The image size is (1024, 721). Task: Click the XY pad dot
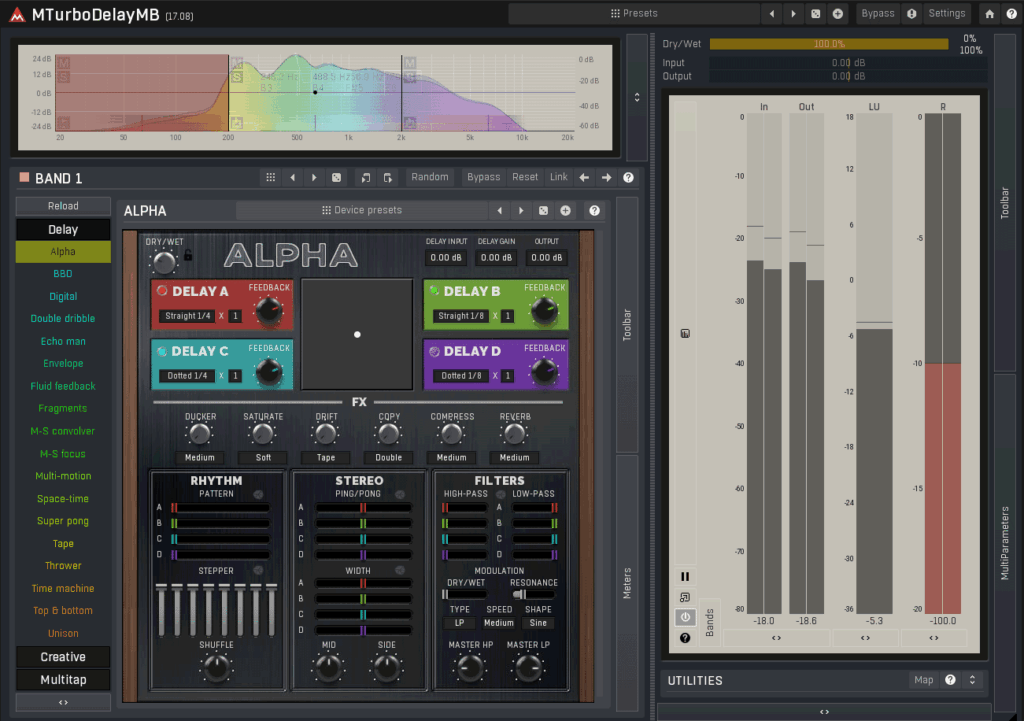pyautogui.click(x=357, y=334)
